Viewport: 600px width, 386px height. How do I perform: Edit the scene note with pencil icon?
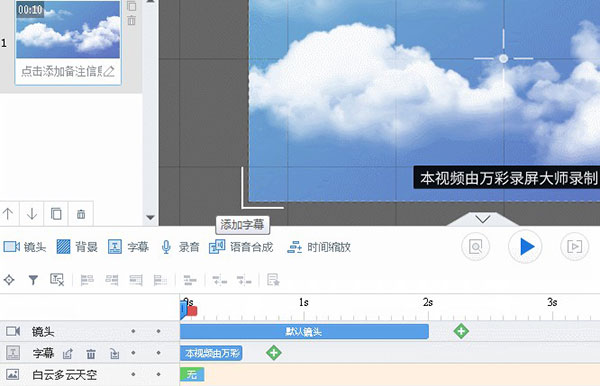click(x=109, y=71)
